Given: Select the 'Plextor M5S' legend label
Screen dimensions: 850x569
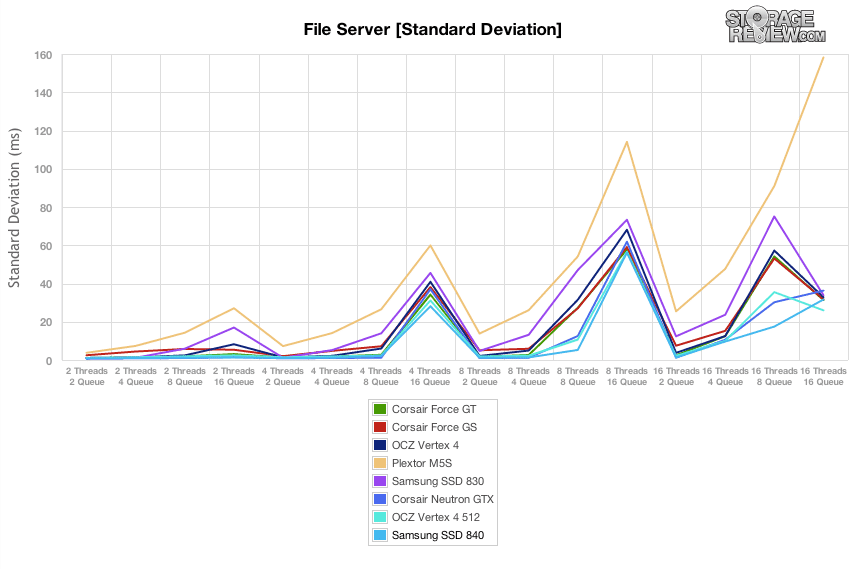Looking at the screenshot, I should tap(422, 463).
